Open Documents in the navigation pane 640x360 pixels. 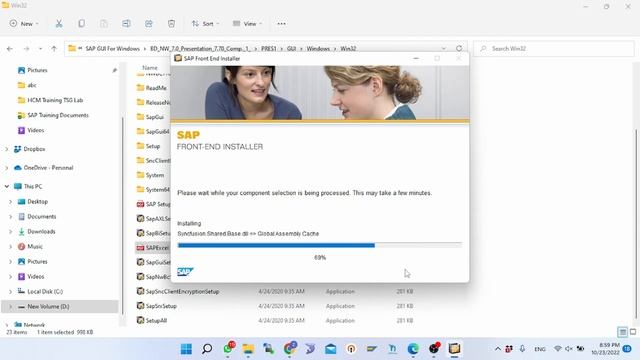[42, 216]
